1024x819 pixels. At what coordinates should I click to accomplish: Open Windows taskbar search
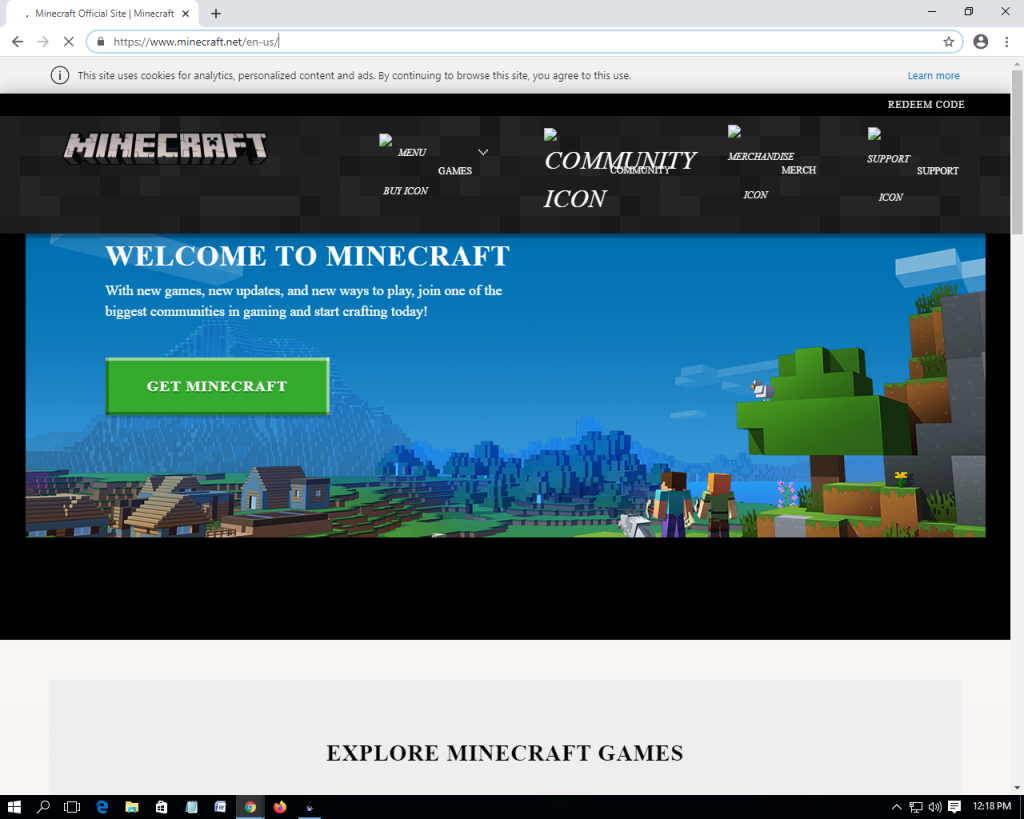coord(43,807)
